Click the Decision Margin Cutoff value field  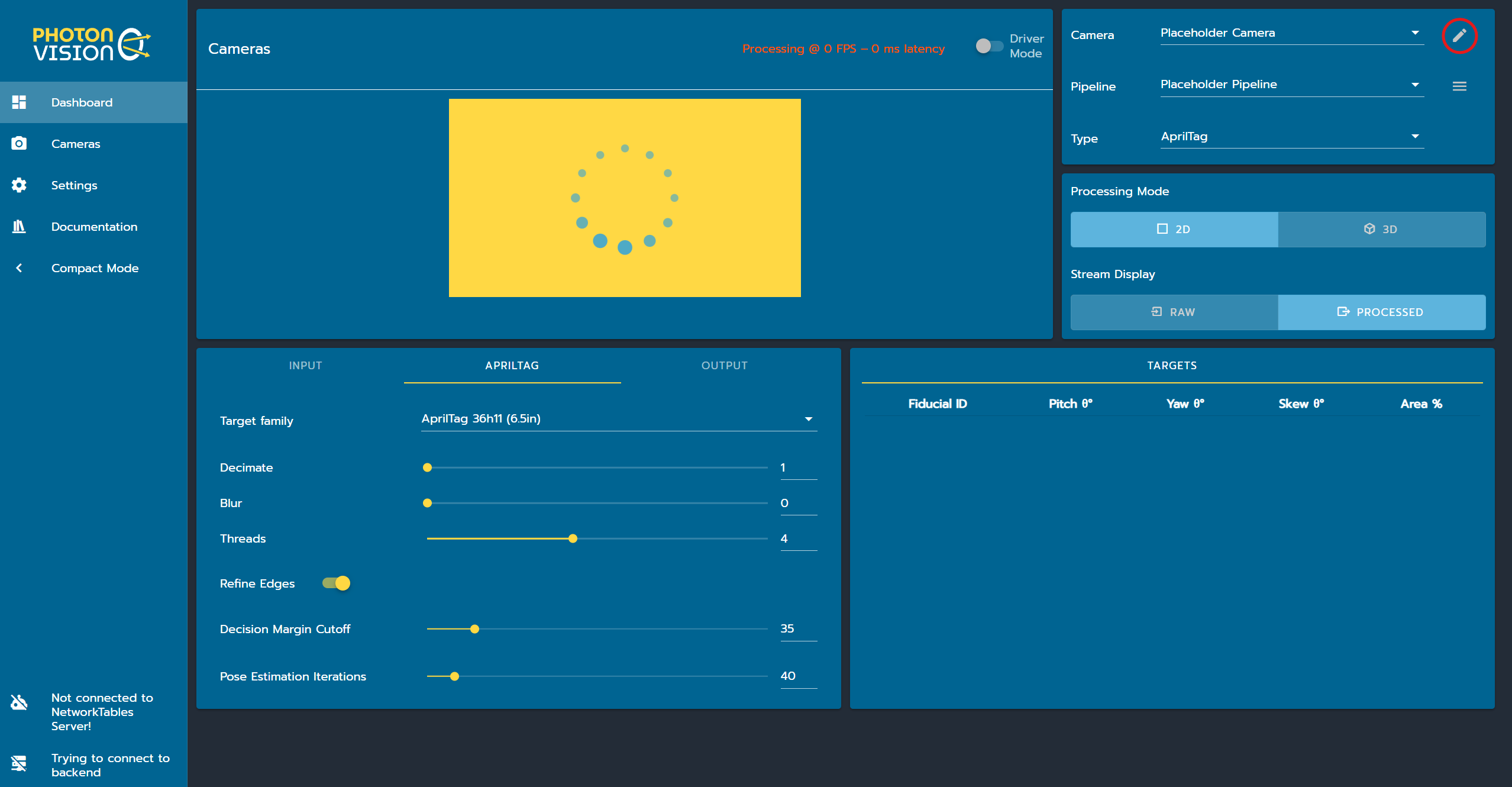click(x=797, y=629)
